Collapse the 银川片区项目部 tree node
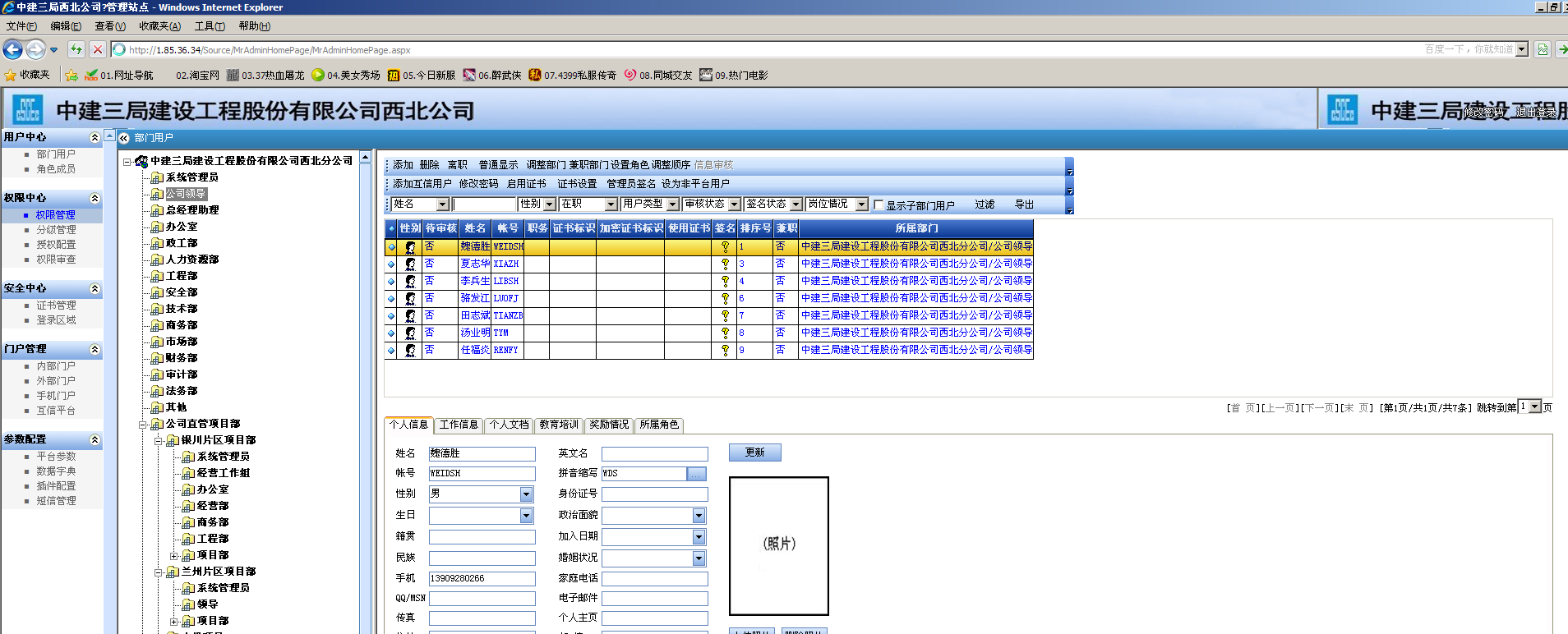 pos(158,440)
